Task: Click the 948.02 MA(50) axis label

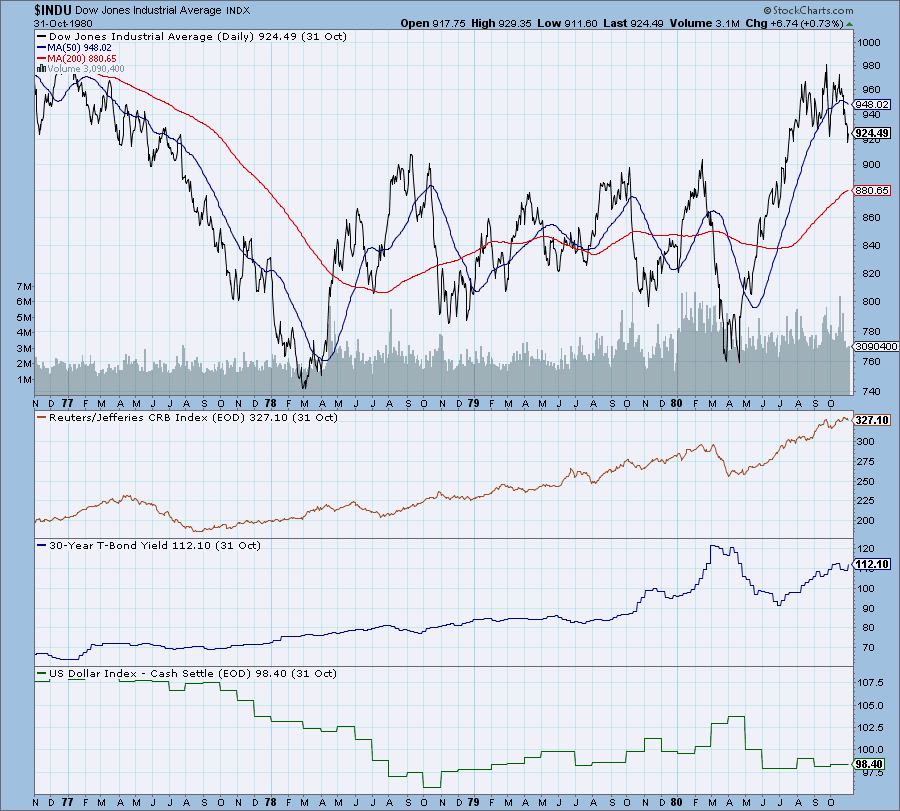Action: coord(872,103)
